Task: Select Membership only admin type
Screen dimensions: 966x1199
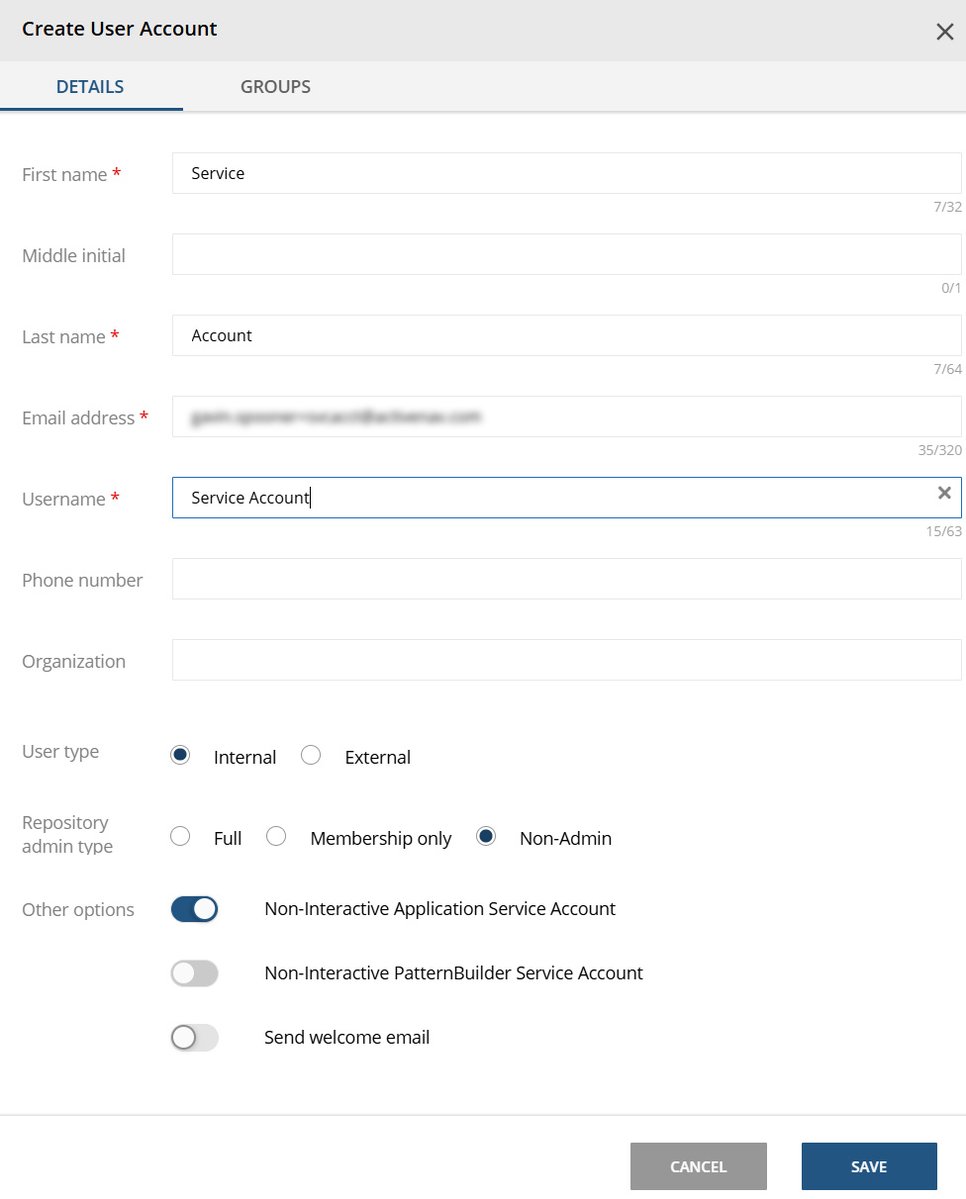Action: (276, 835)
